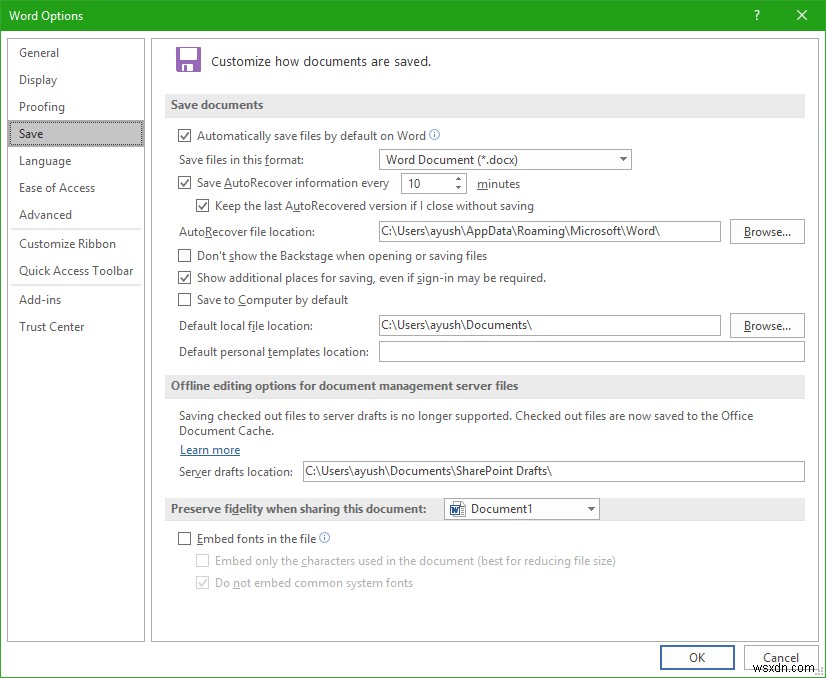826x678 pixels.
Task: Click the Help question mark in title bar
Action: 756,15
